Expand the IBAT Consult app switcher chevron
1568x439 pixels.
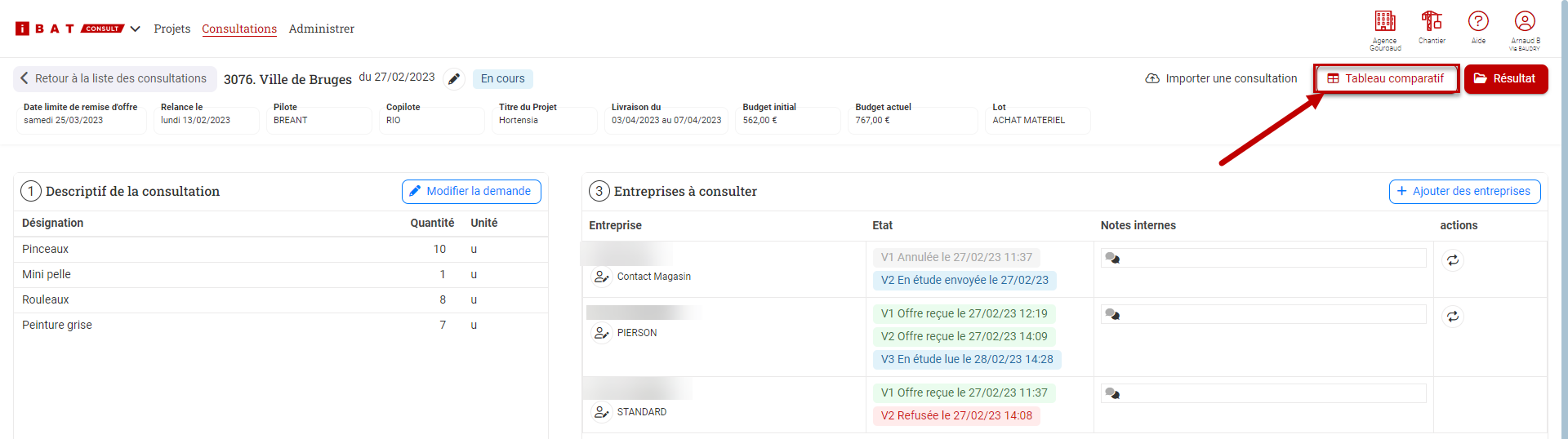tap(136, 29)
